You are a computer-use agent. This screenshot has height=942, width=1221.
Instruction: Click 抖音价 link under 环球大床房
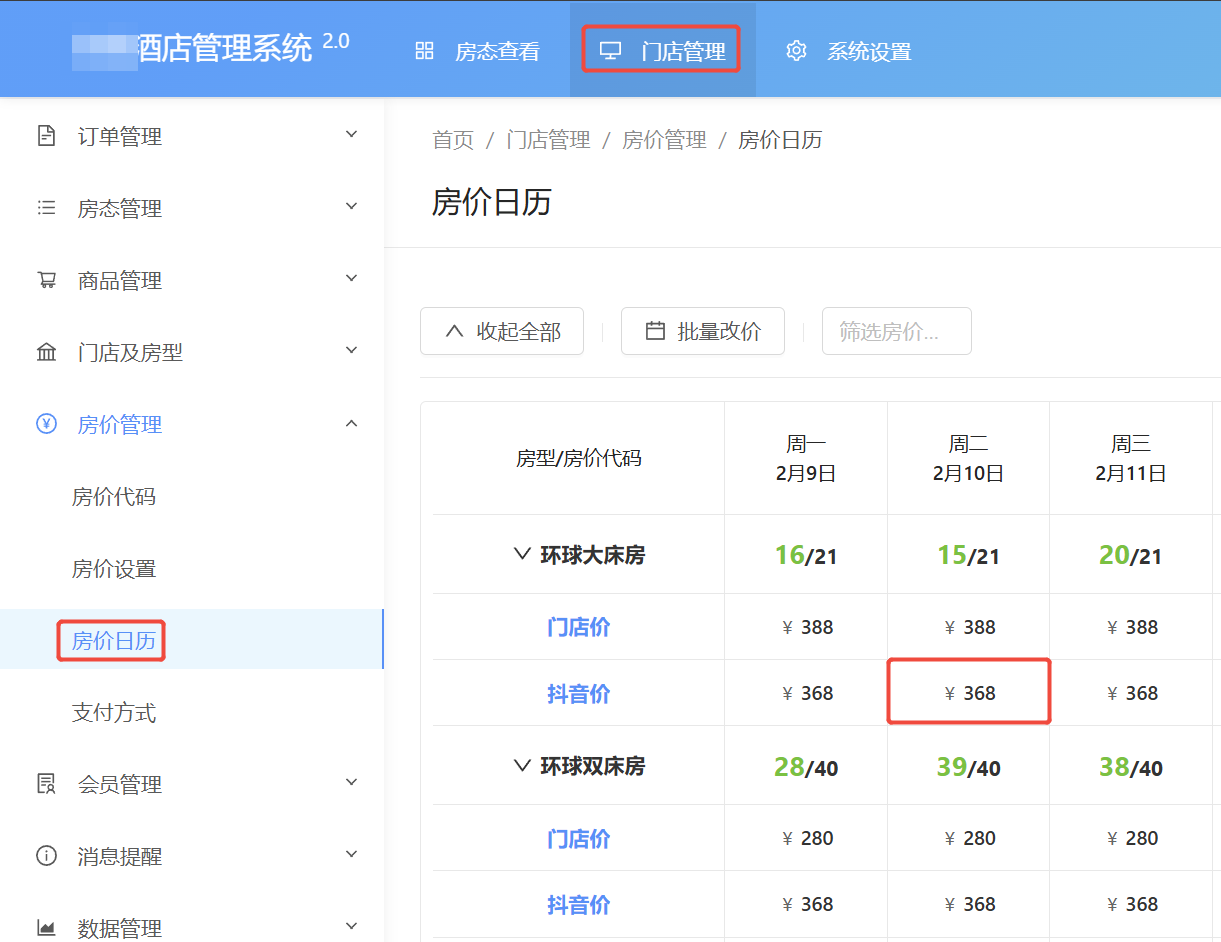click(x=578, y=693)
